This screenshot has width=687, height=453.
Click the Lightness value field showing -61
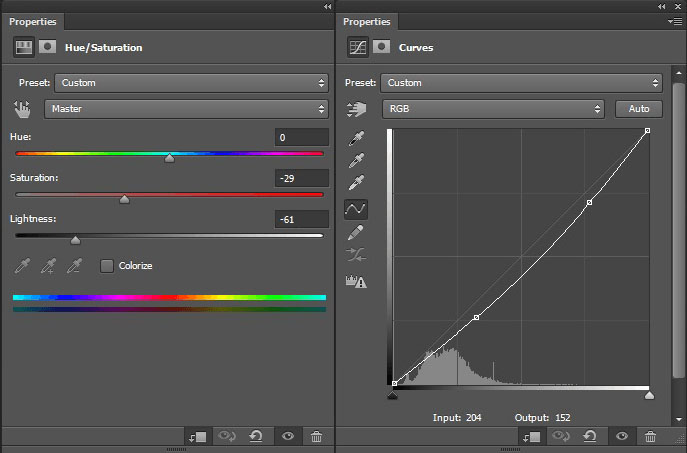[x=302, y=219]
